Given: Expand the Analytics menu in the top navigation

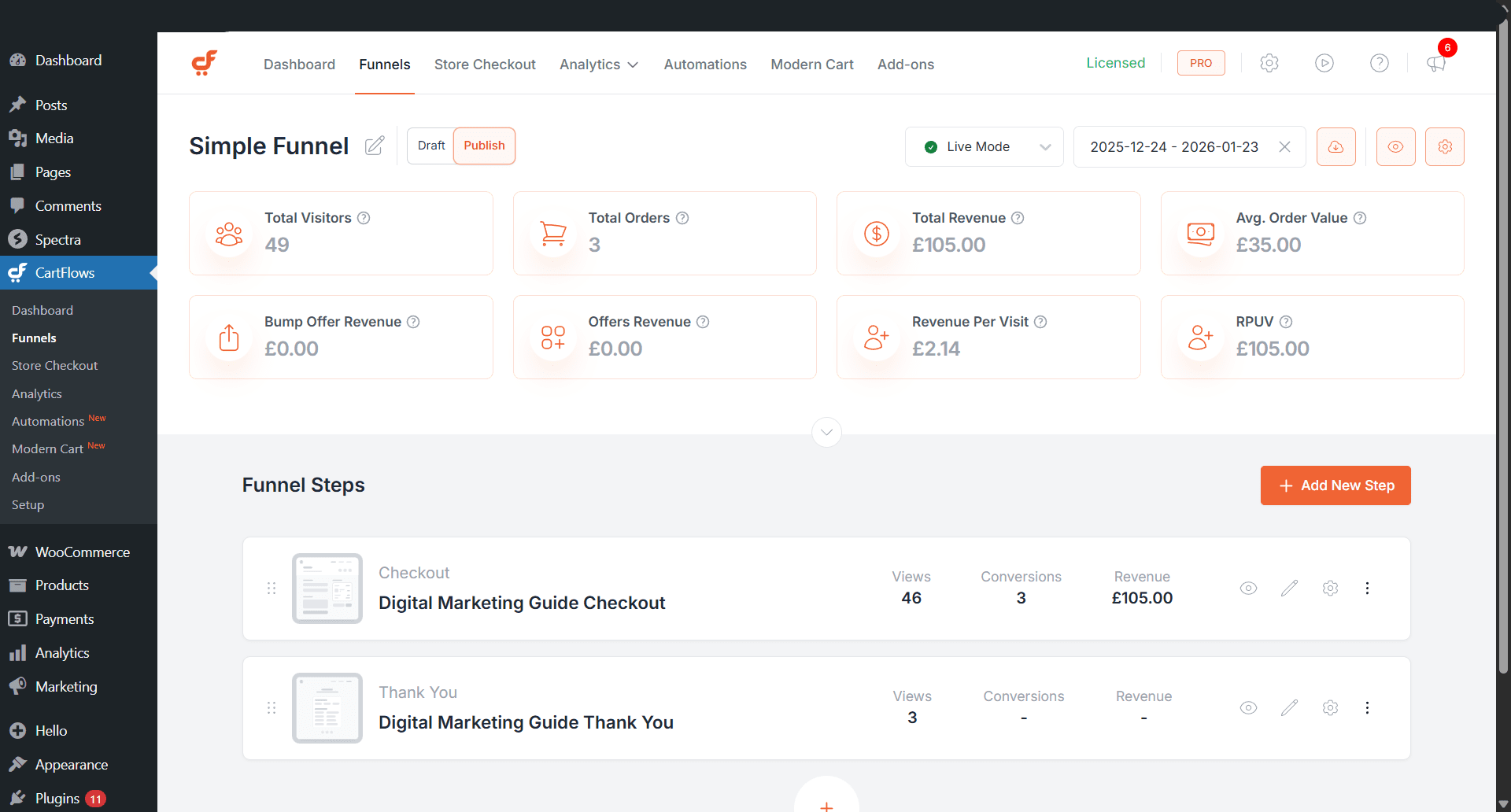Looking at the screenshot, I should [598, 65].
